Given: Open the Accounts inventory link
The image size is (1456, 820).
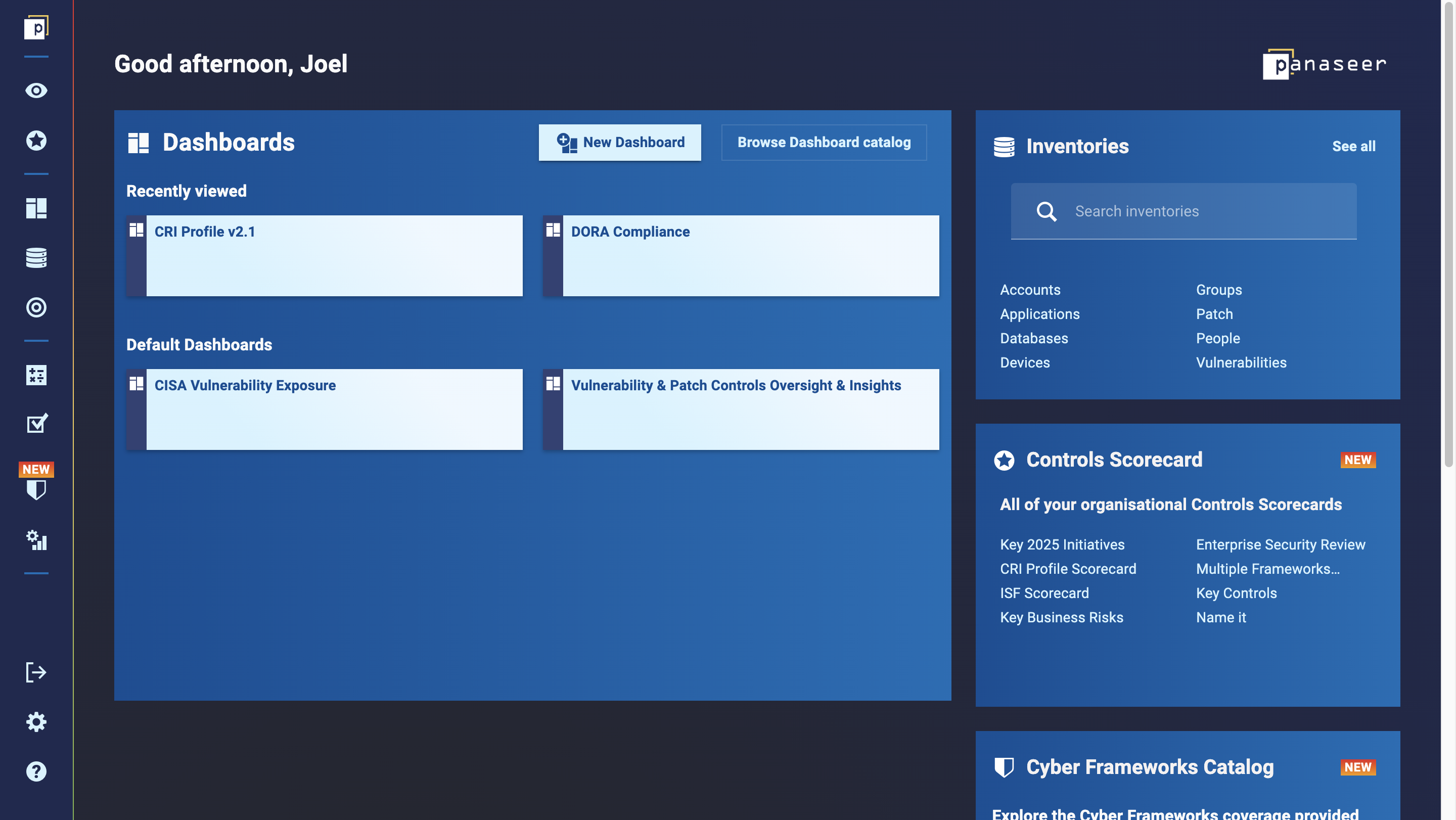Looking at the screenshot, I should pos(1030,290).
